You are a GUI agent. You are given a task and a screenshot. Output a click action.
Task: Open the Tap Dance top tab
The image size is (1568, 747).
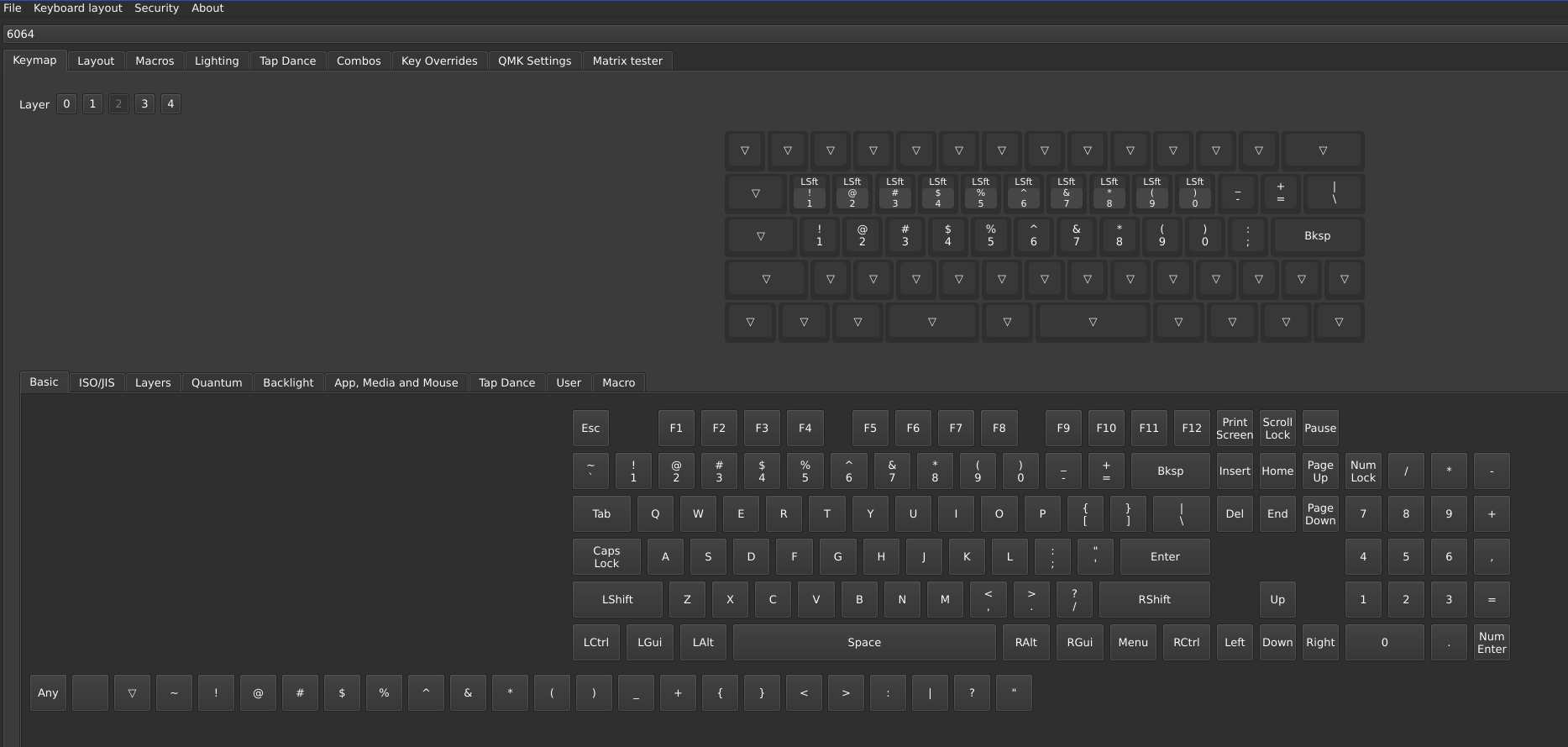(287, 61)
